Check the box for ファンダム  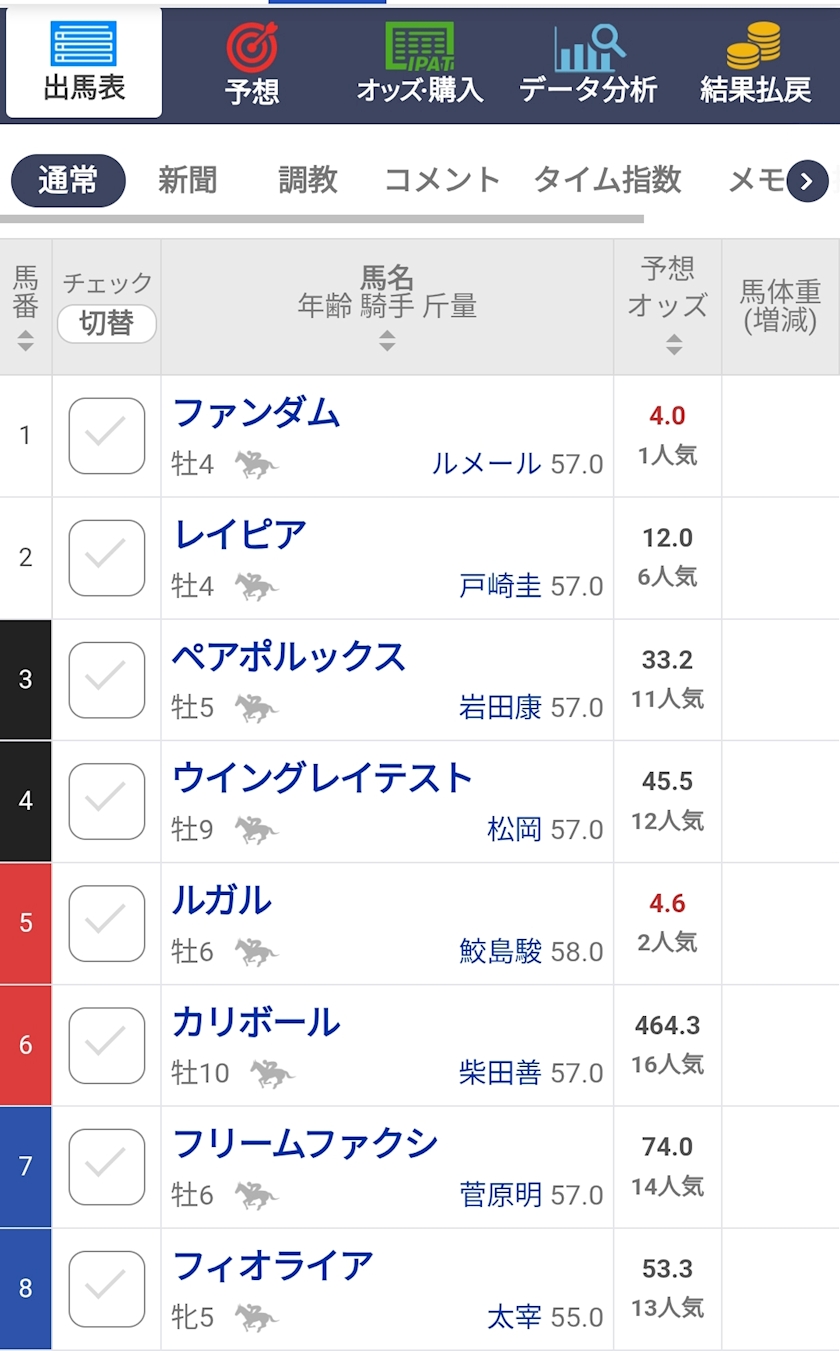(x=106, y=436)
